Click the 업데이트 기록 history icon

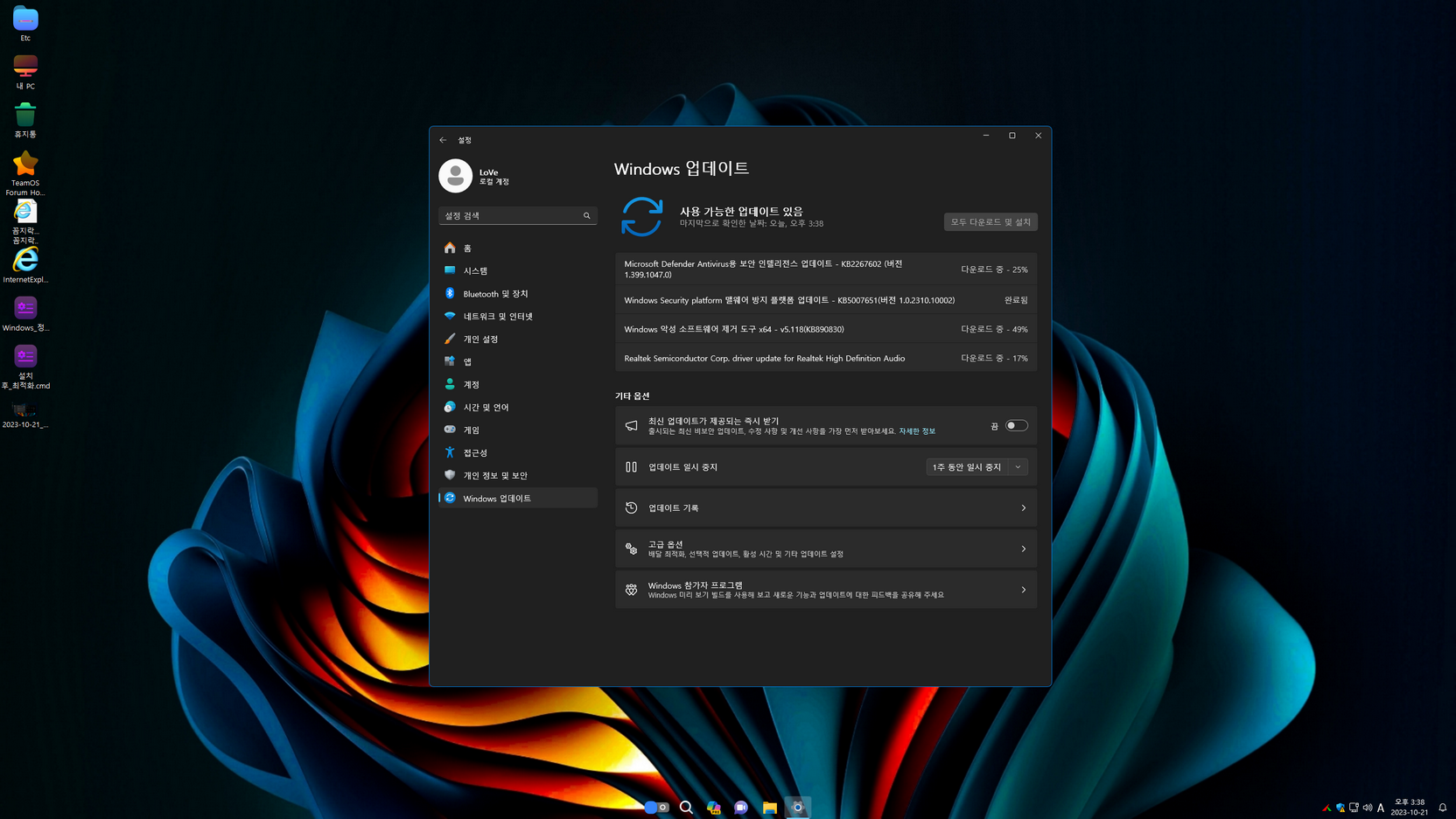[x=631, y=508]
